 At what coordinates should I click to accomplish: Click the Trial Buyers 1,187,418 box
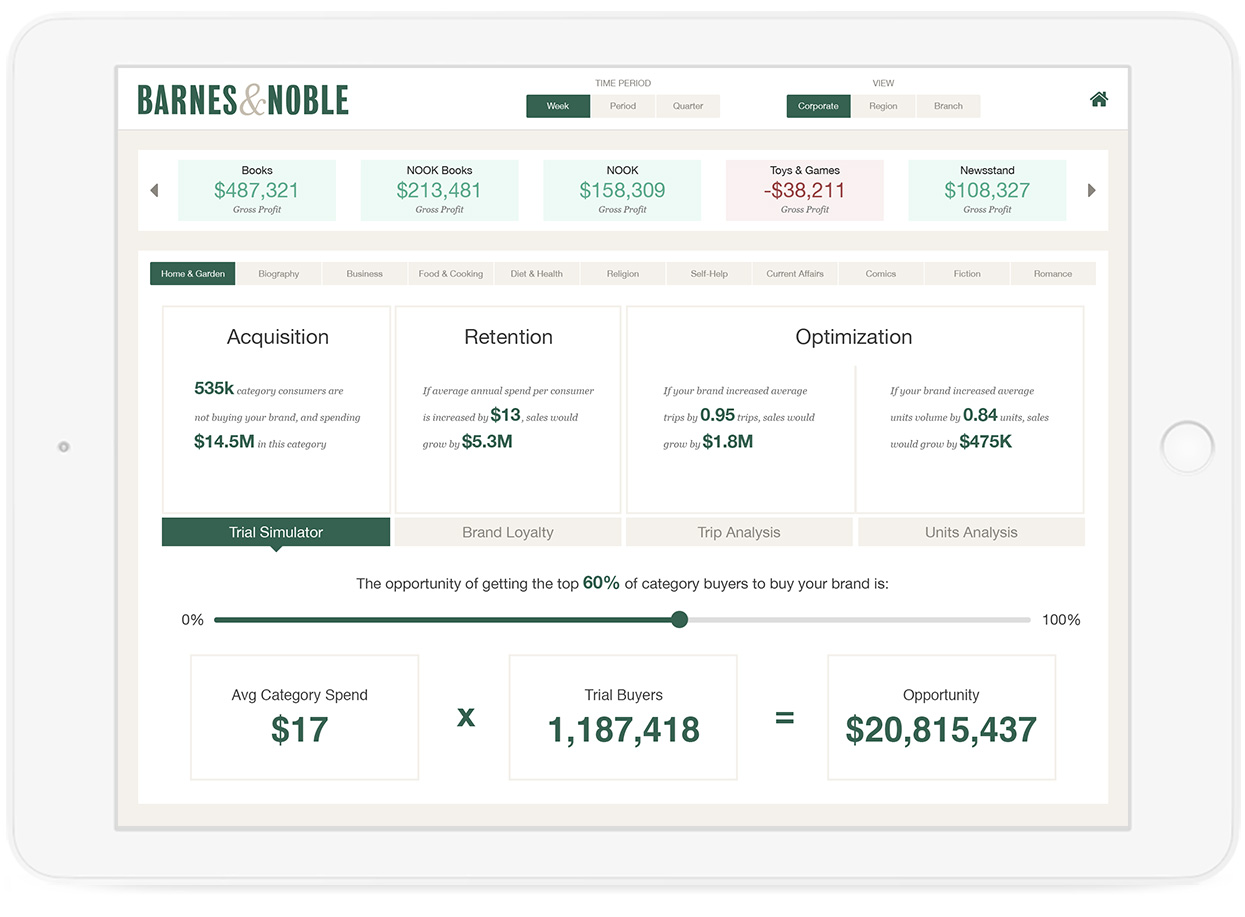pos(623,717)
